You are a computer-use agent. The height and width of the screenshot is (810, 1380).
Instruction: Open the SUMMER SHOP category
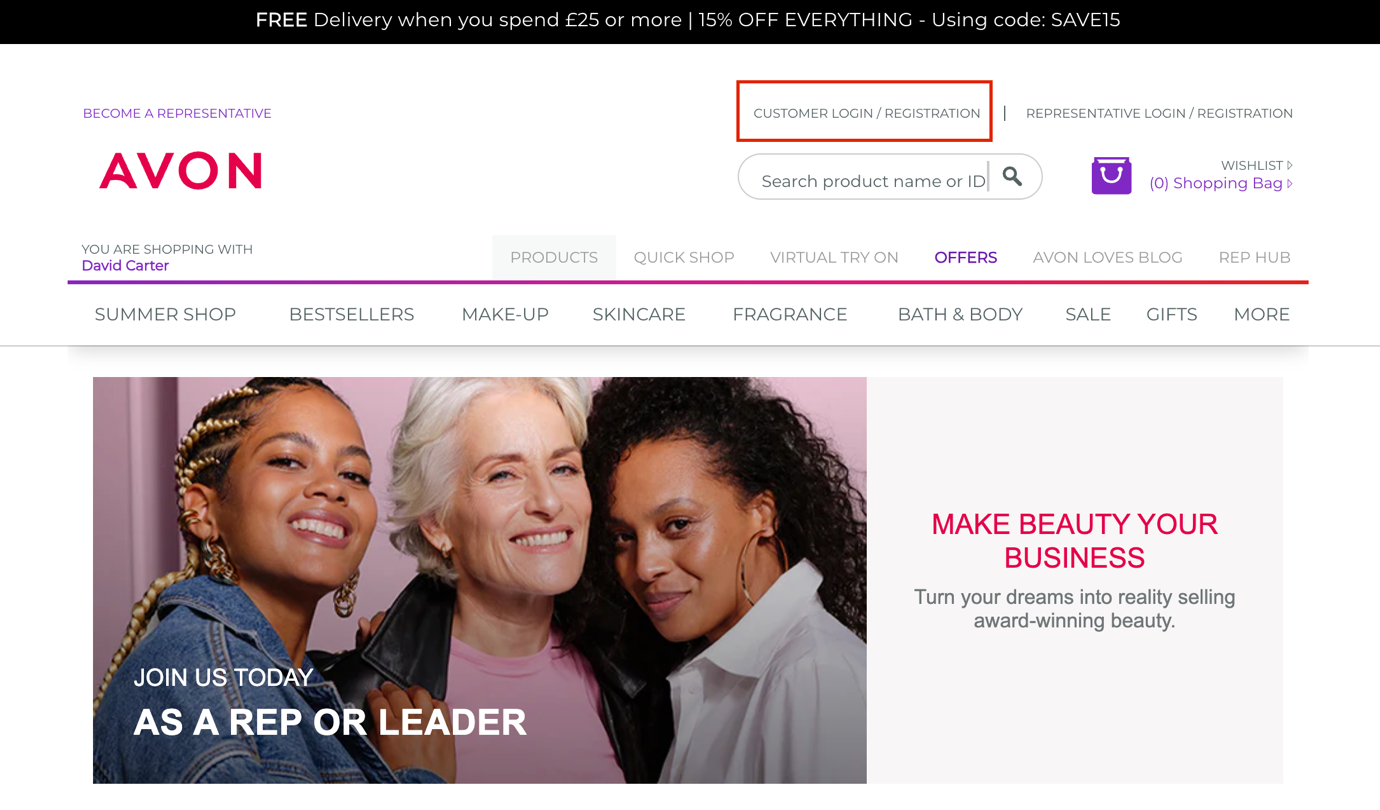pos(165,314)
